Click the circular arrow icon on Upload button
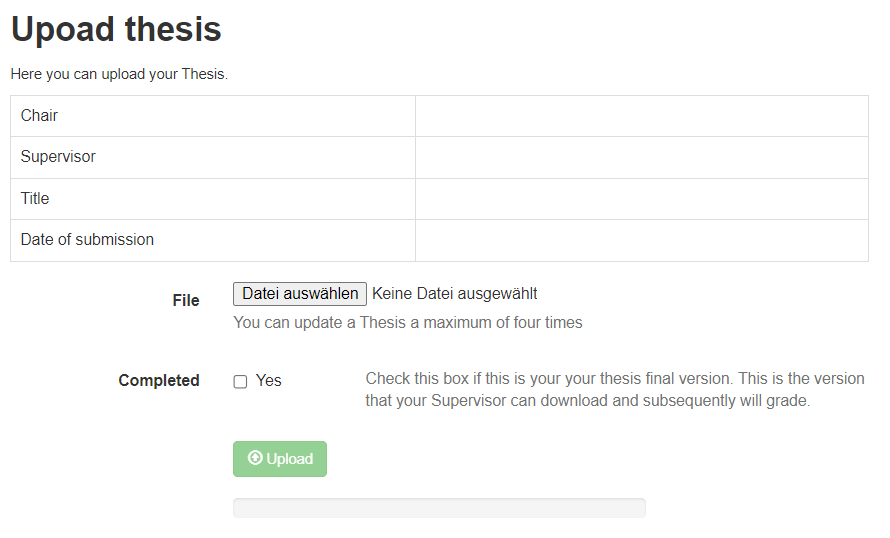Viewport: 890px width, 538px height. pos(255,459)
